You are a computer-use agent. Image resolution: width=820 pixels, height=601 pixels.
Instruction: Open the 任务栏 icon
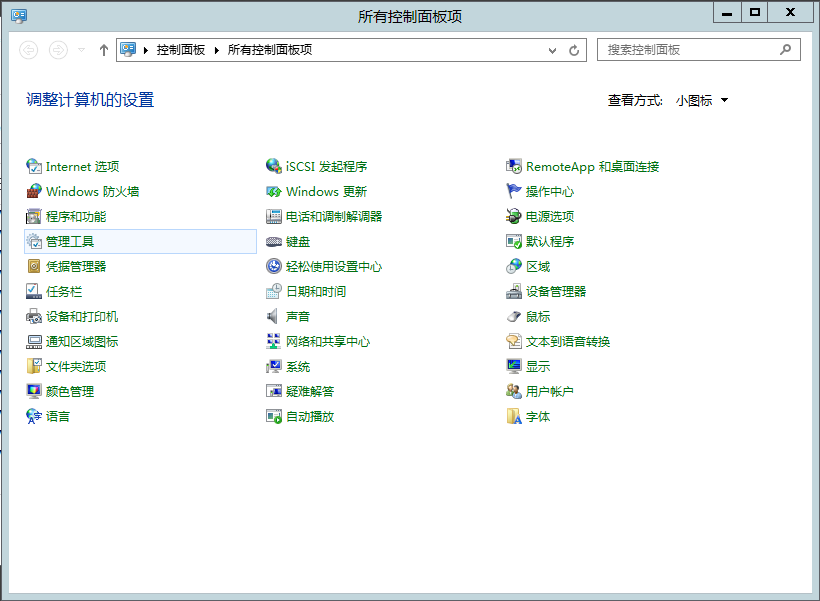[34, 291]
